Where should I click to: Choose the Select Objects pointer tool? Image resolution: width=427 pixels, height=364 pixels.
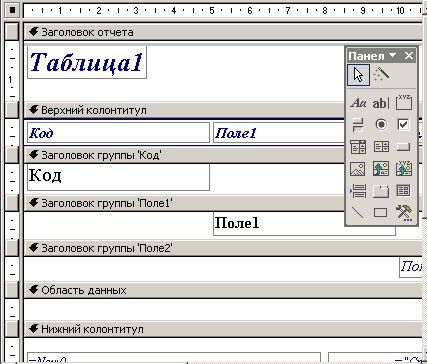click(x=358, y=75)
